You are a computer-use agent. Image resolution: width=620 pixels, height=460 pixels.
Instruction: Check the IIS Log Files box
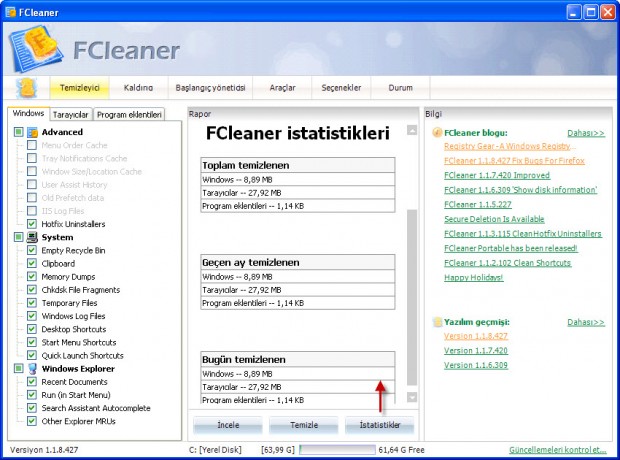coord(32,211)
